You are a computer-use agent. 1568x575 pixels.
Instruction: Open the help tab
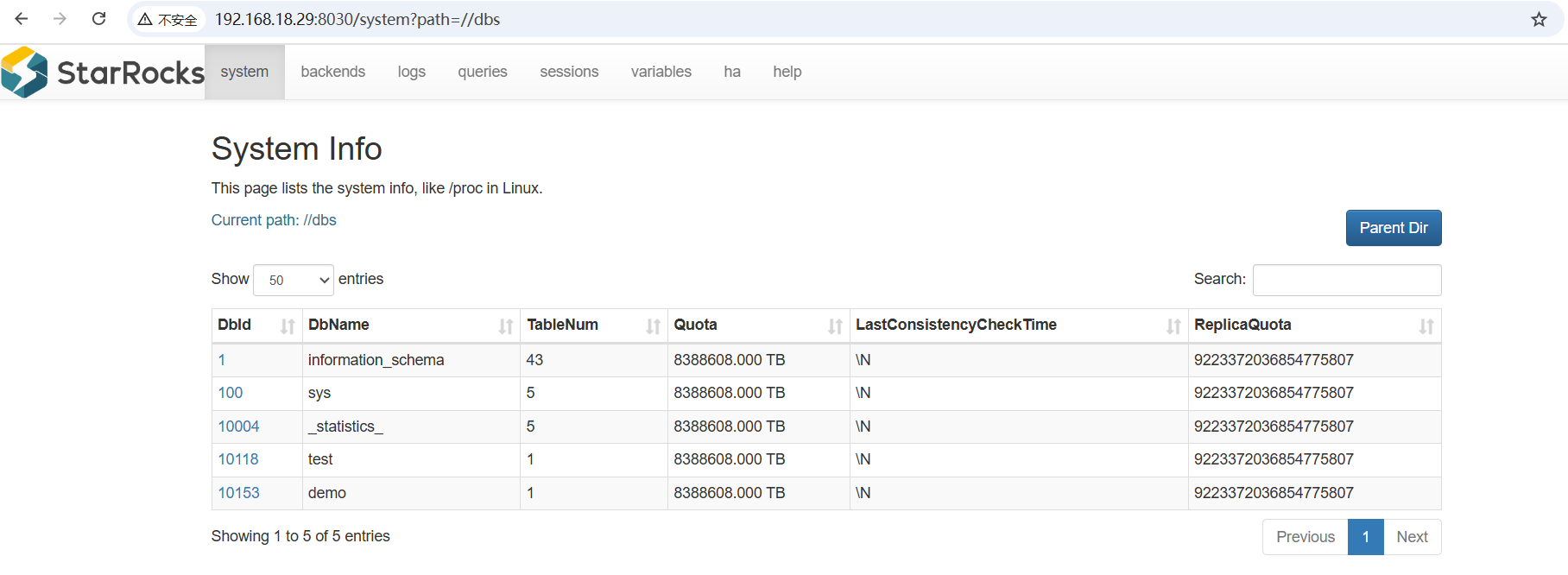point(787,72)
